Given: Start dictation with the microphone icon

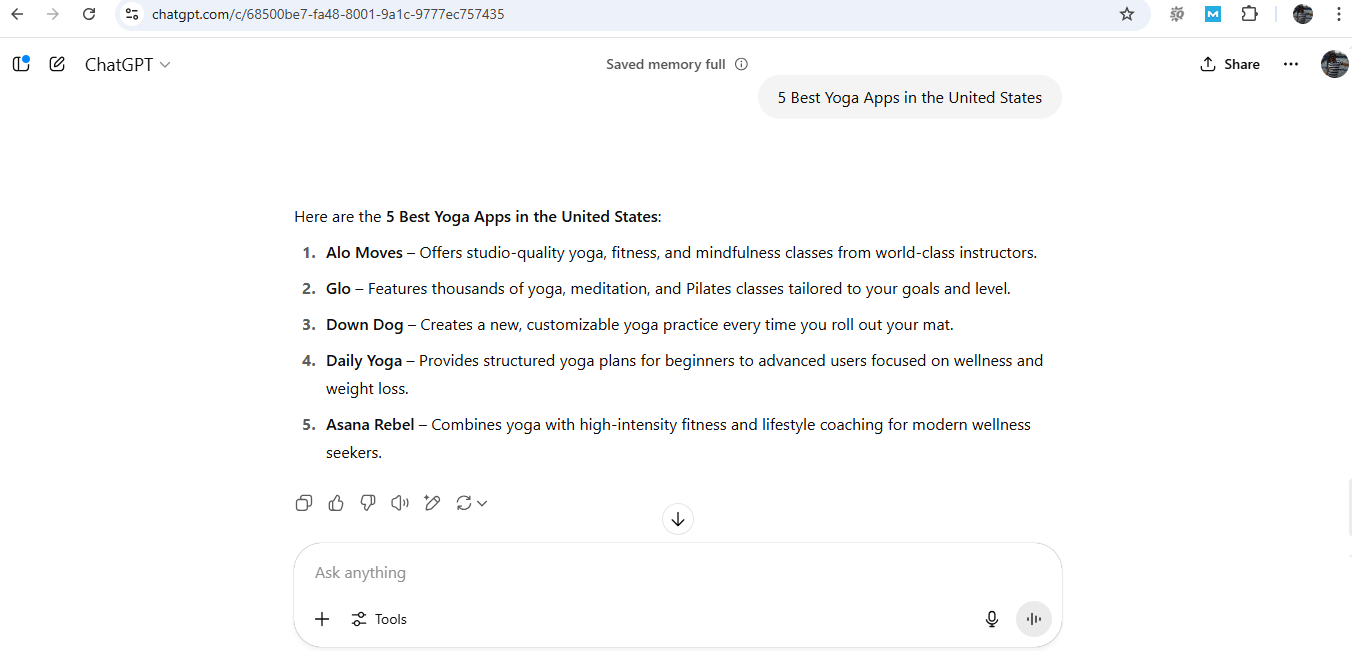Looking at the screenshot, I should point(992,619).
